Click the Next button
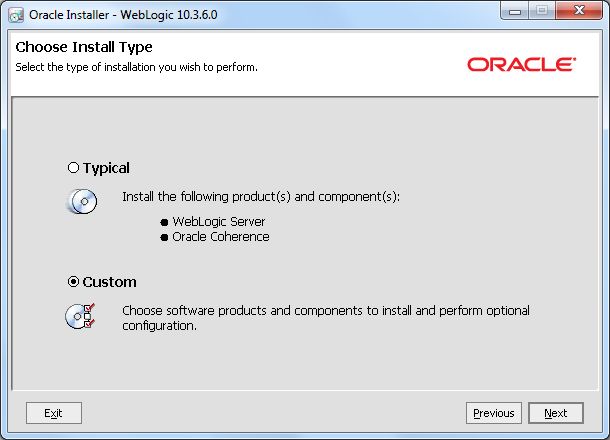 tap(556, 413)
